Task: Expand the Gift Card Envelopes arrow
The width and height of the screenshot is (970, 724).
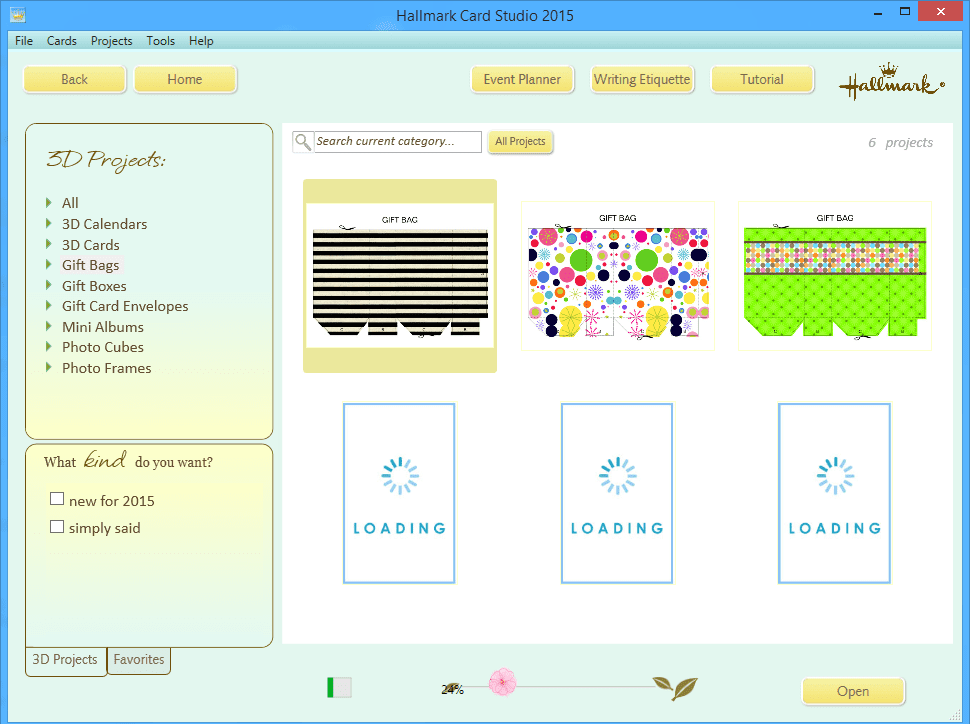Action: 49,305
